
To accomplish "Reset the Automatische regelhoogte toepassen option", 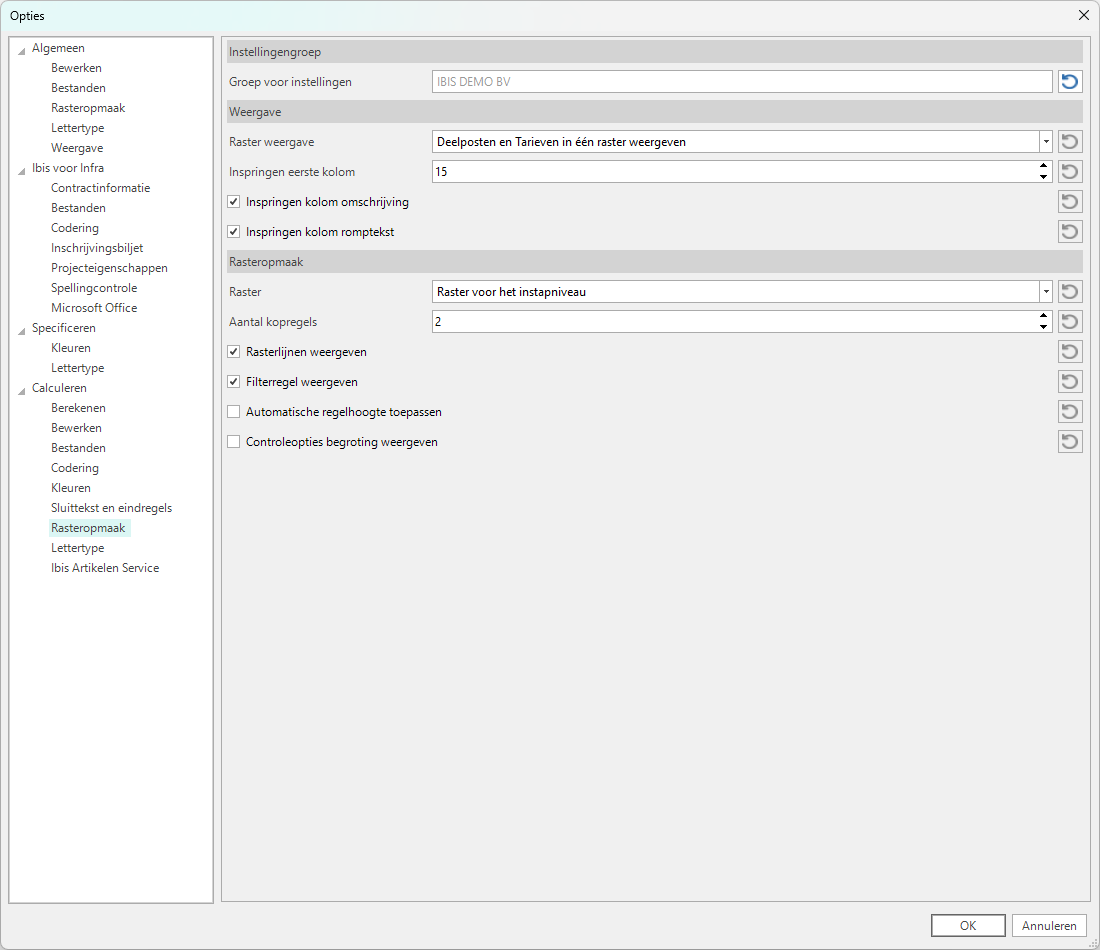I will point(1070,412).
